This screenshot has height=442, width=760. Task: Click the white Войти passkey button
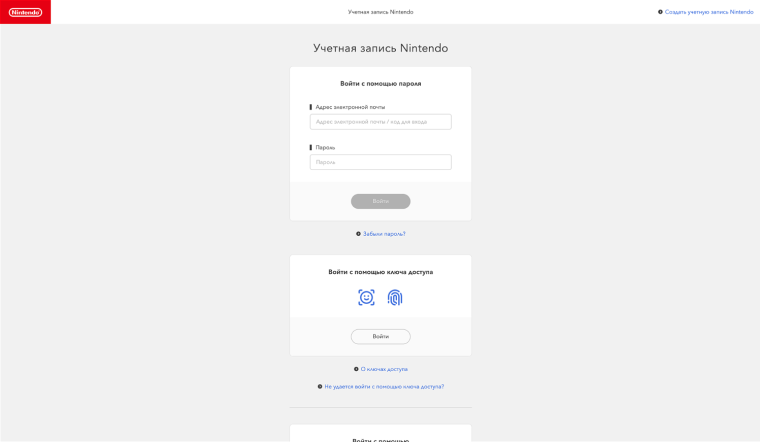380,336
